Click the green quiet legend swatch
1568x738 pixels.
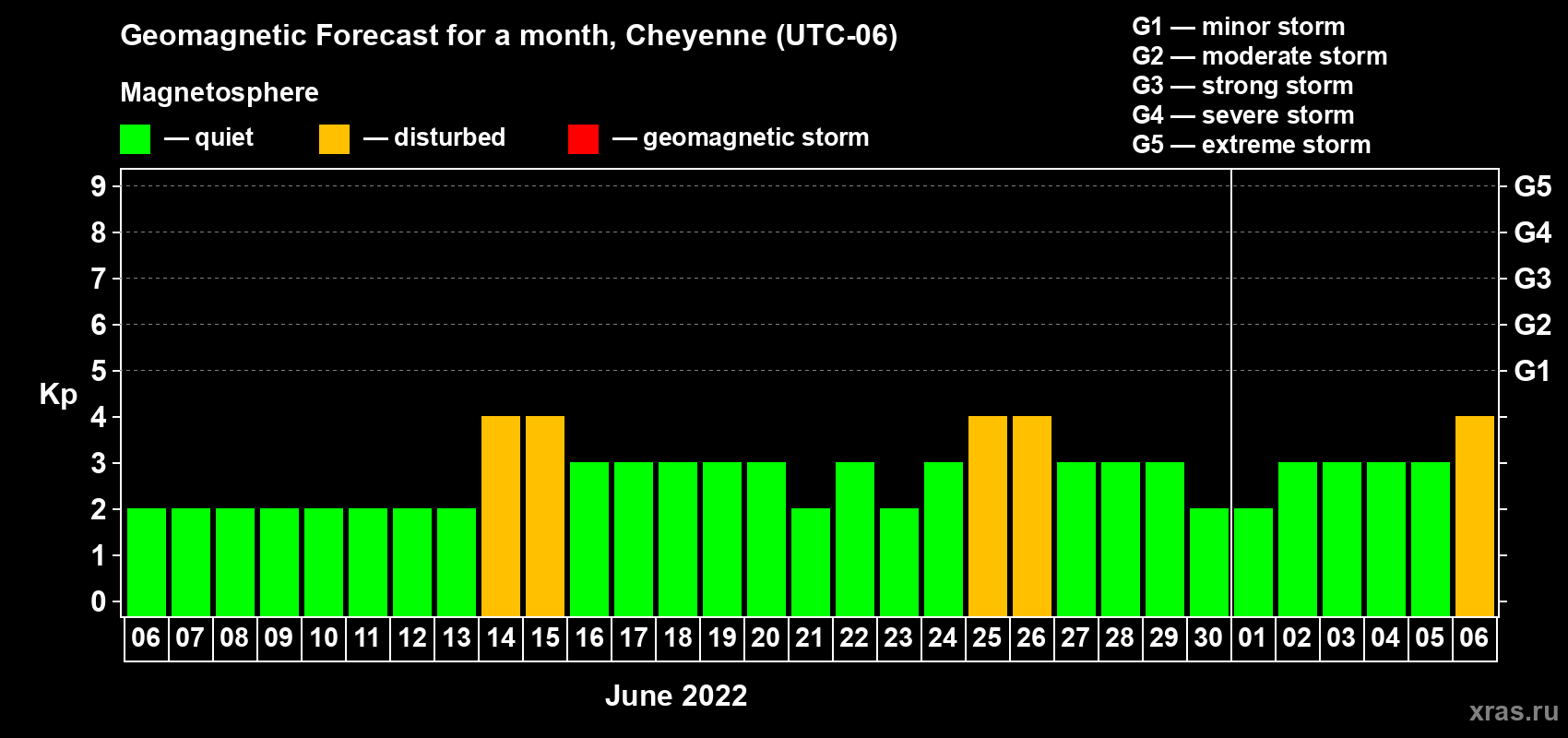click(x=136, y=139)
